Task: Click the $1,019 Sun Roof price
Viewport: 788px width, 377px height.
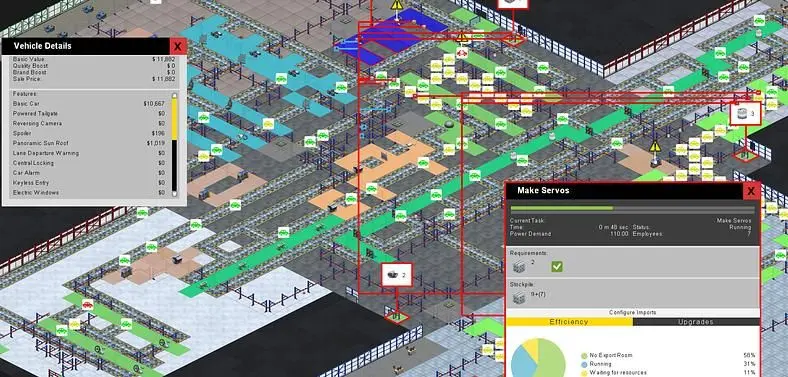Action: pos(156,143)
